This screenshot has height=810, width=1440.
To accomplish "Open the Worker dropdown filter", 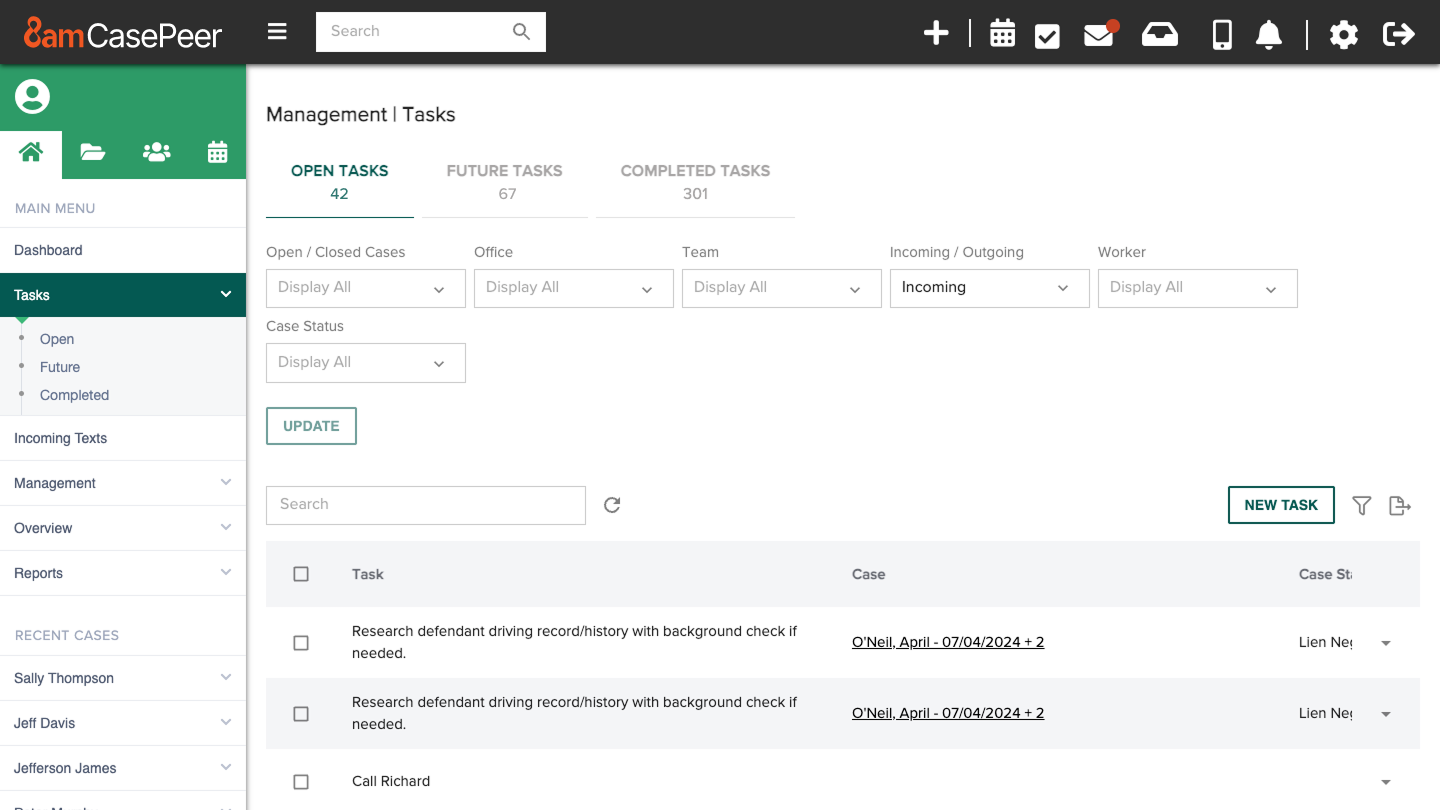I will [x=1197, y=288].
